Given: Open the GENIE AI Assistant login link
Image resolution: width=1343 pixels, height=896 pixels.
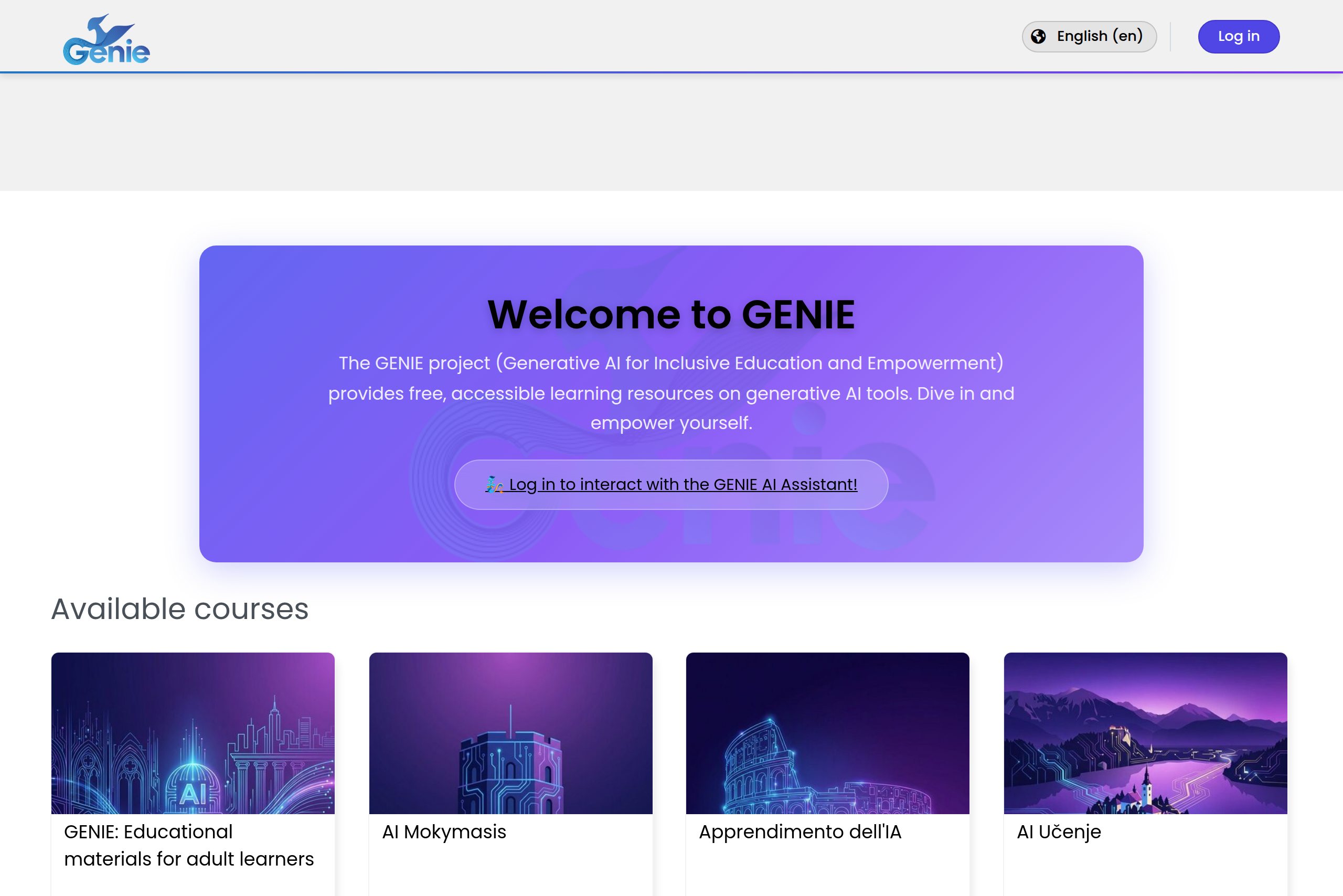Looking at the screenshot, I should pyautogui.click(x=671, y=484).
